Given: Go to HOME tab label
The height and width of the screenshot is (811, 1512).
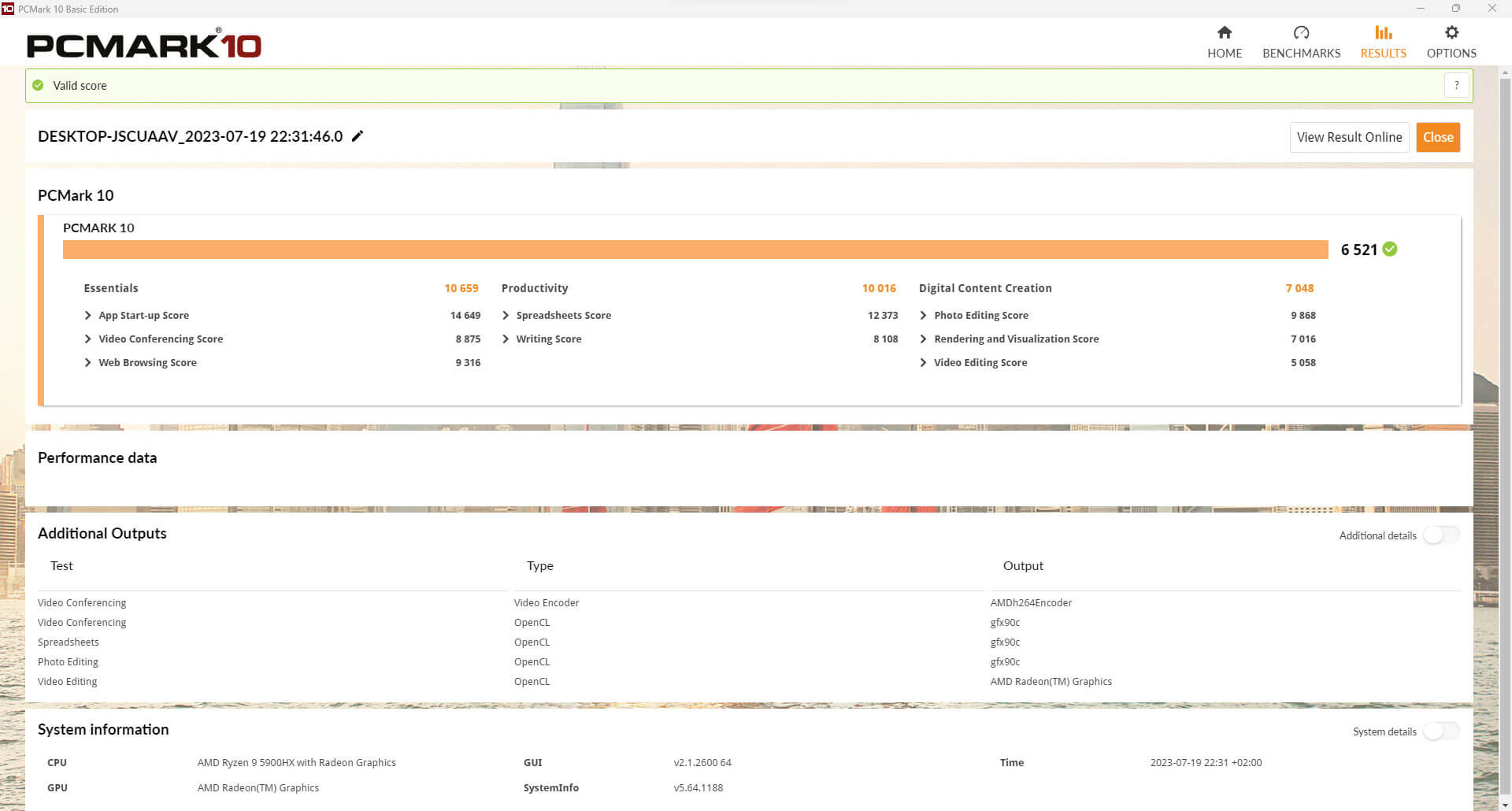Looking at the screenshot, I should click(x=1225, y=53).
